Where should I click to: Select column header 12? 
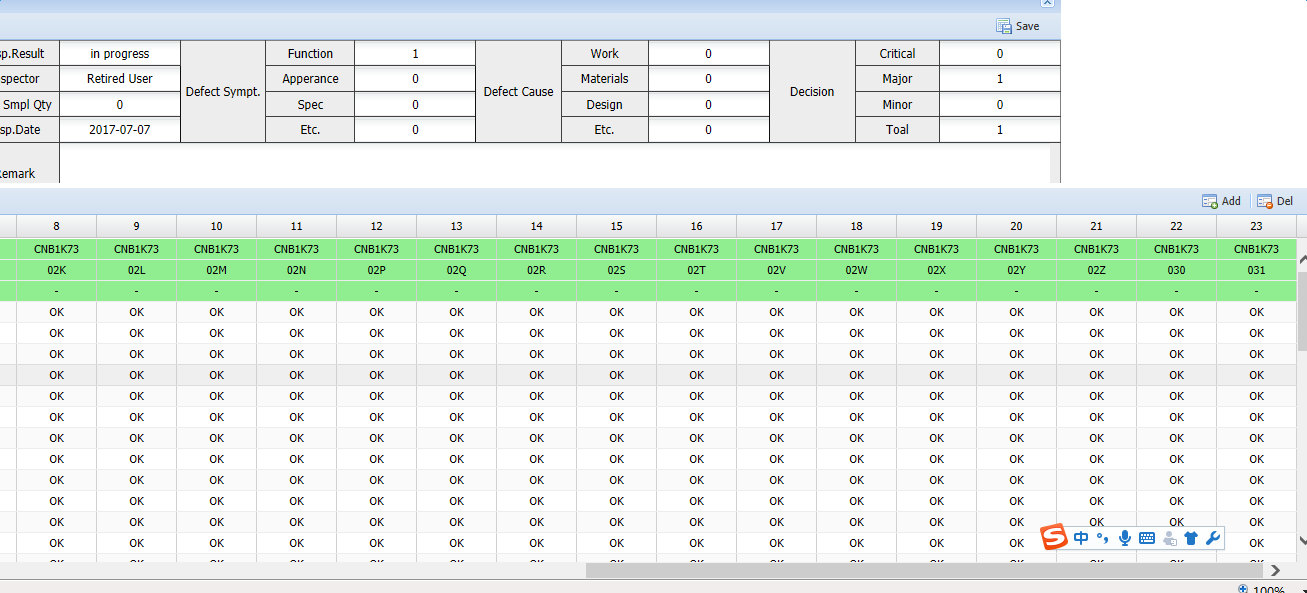[x=376, y=226]
